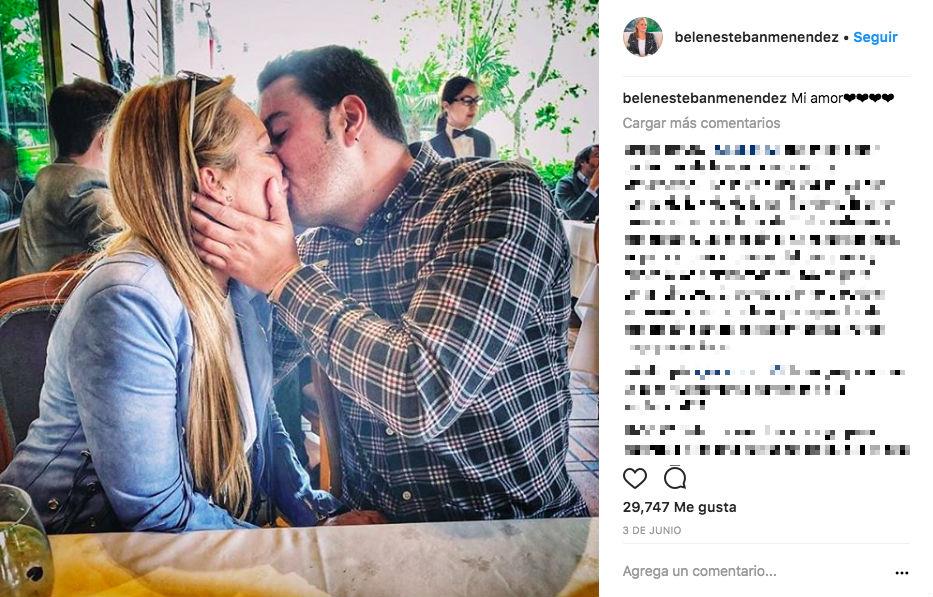Click belenestebanmenendez username in the caption
933x597 pixels.
pyautogui.click(x=705, y=98)
